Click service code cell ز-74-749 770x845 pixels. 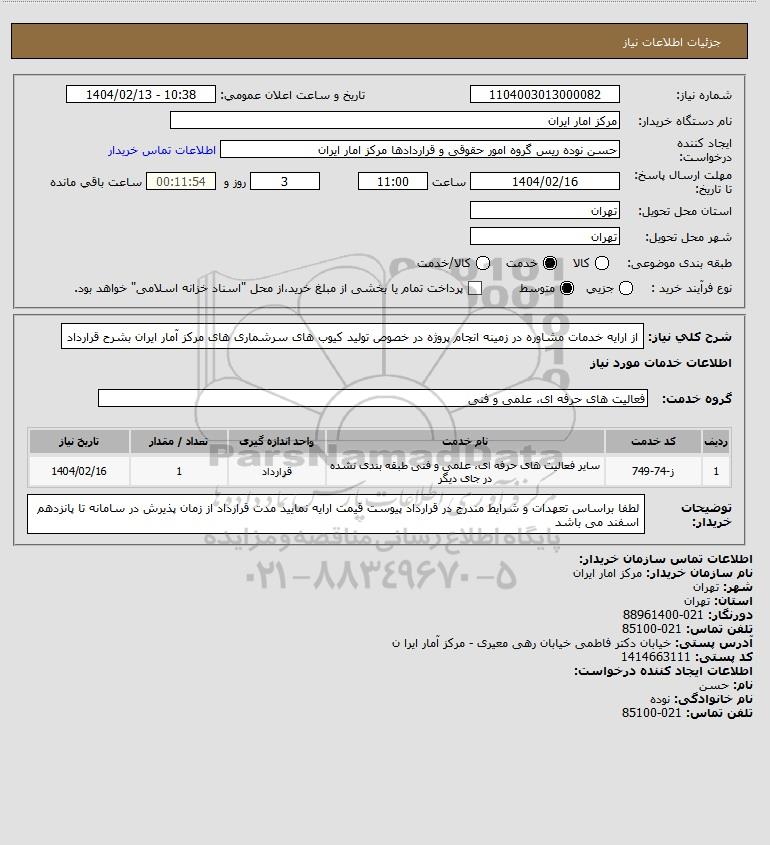(x=653, y=471)
